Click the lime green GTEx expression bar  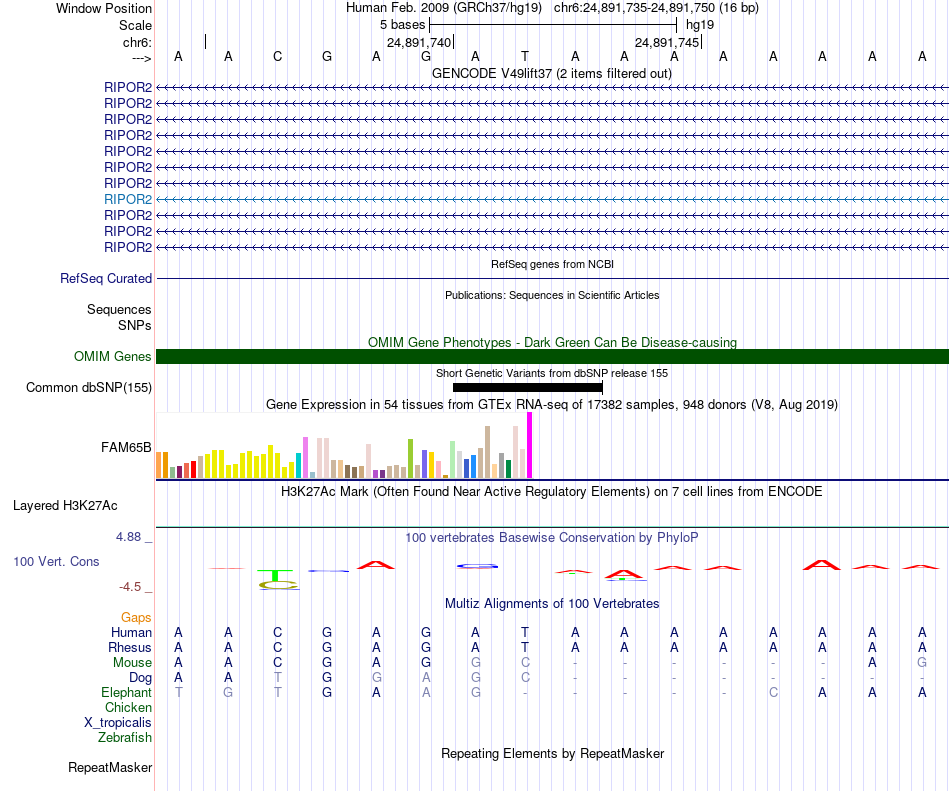pyautogui.click(x=410, y=458)
